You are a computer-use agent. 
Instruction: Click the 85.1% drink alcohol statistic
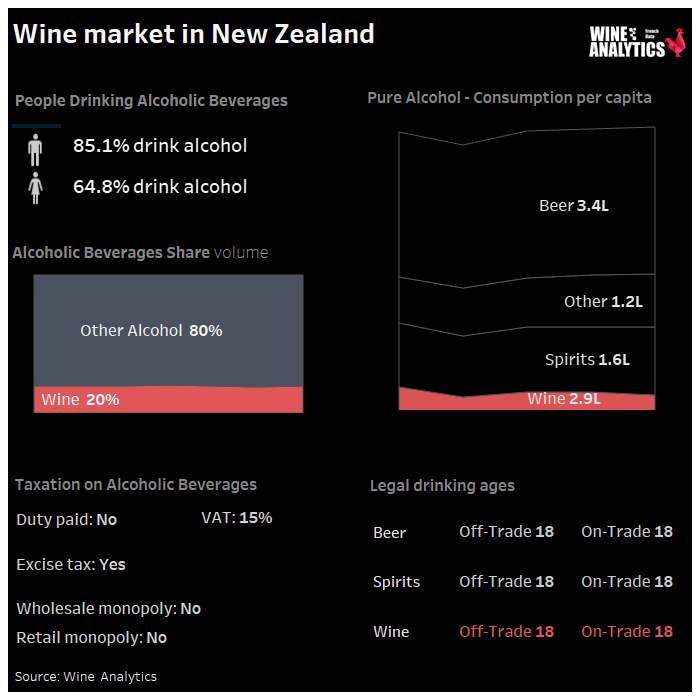point(160,146)
